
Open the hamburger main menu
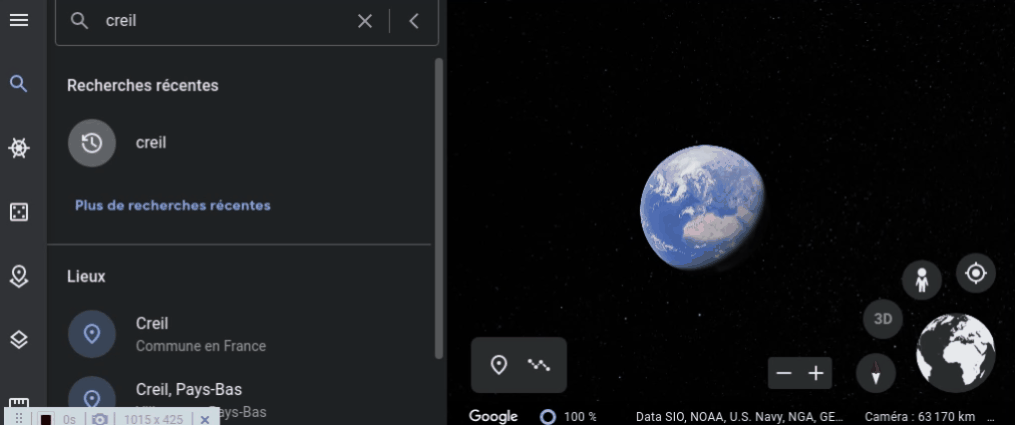coord(19,21)
